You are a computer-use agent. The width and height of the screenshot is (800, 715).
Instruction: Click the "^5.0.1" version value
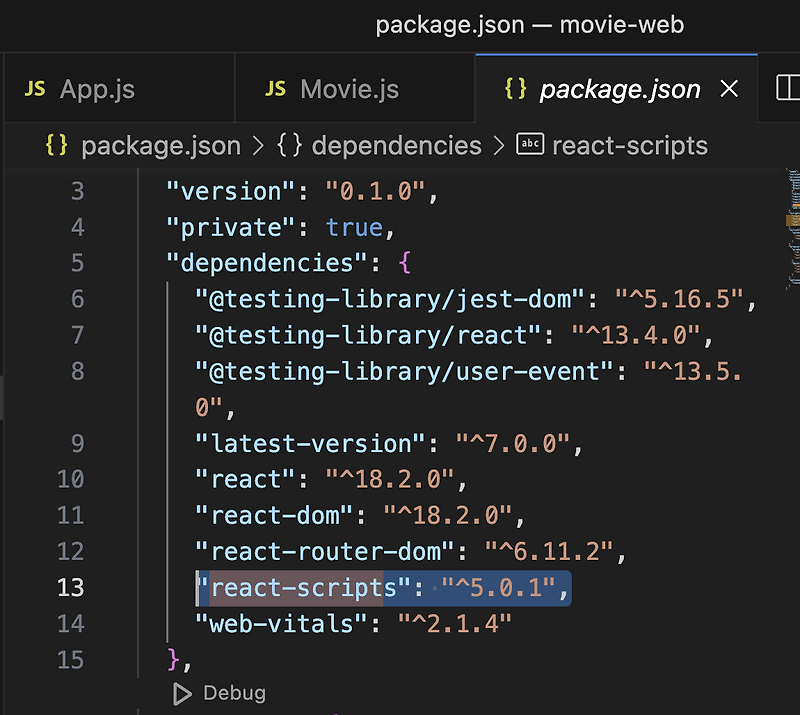pos(498,588)
